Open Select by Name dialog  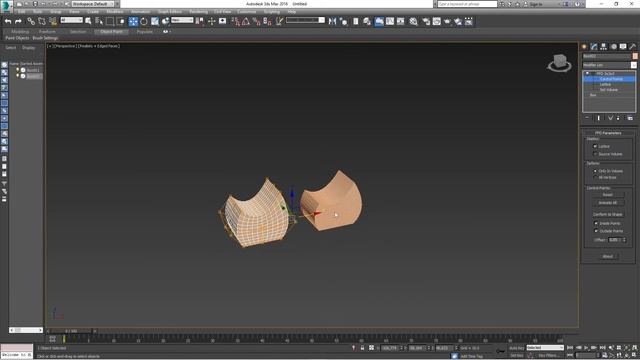pyautogui.click(x=99, y=21)
